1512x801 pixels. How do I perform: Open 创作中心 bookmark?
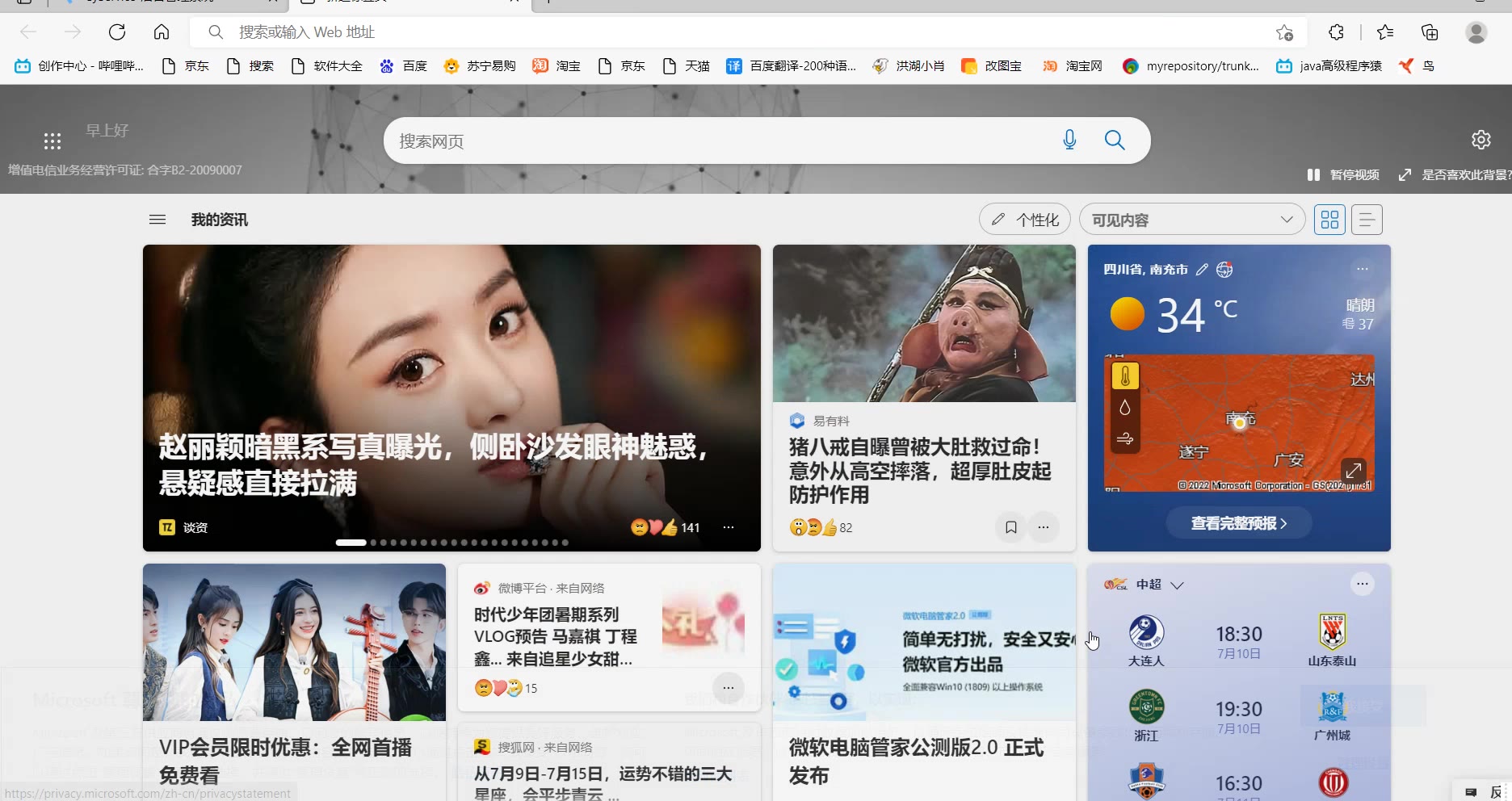tap(79, 66)
